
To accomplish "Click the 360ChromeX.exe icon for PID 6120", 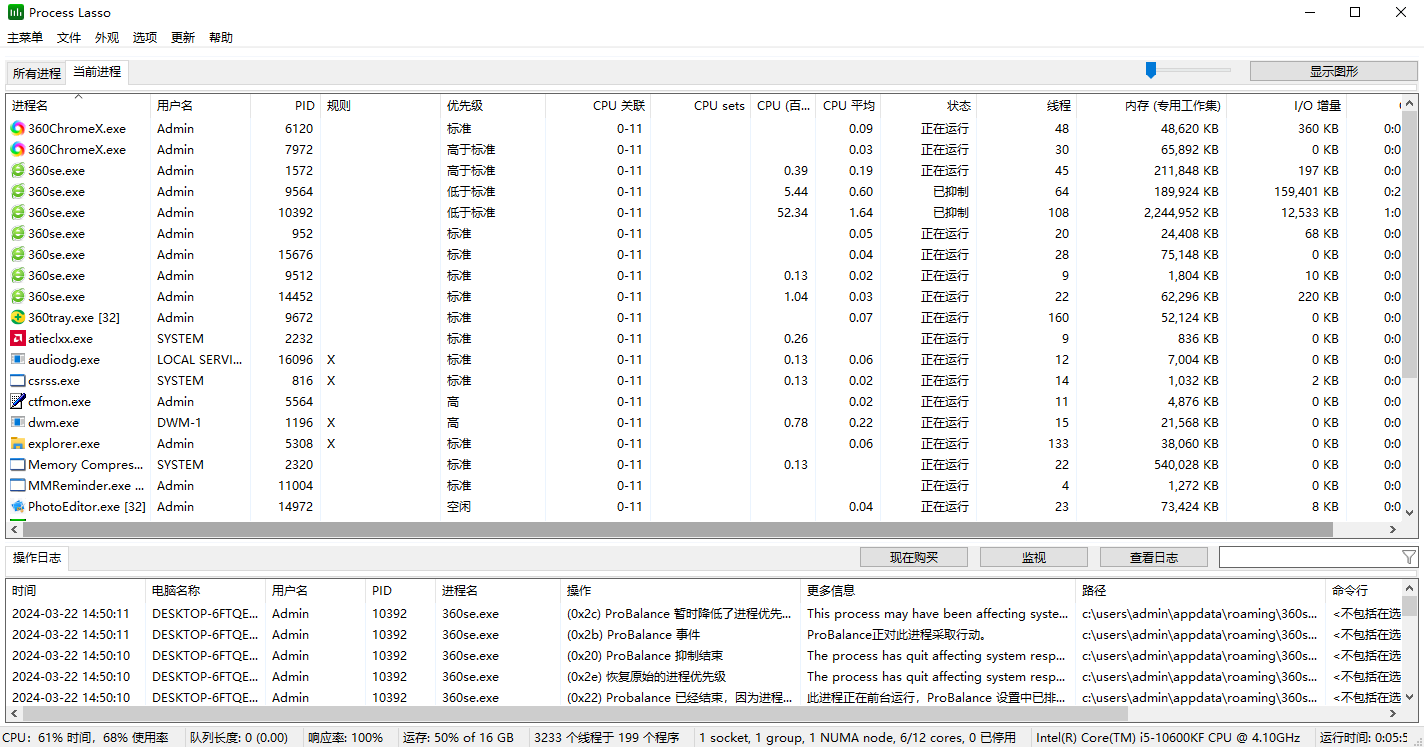I will click(18, 128).
